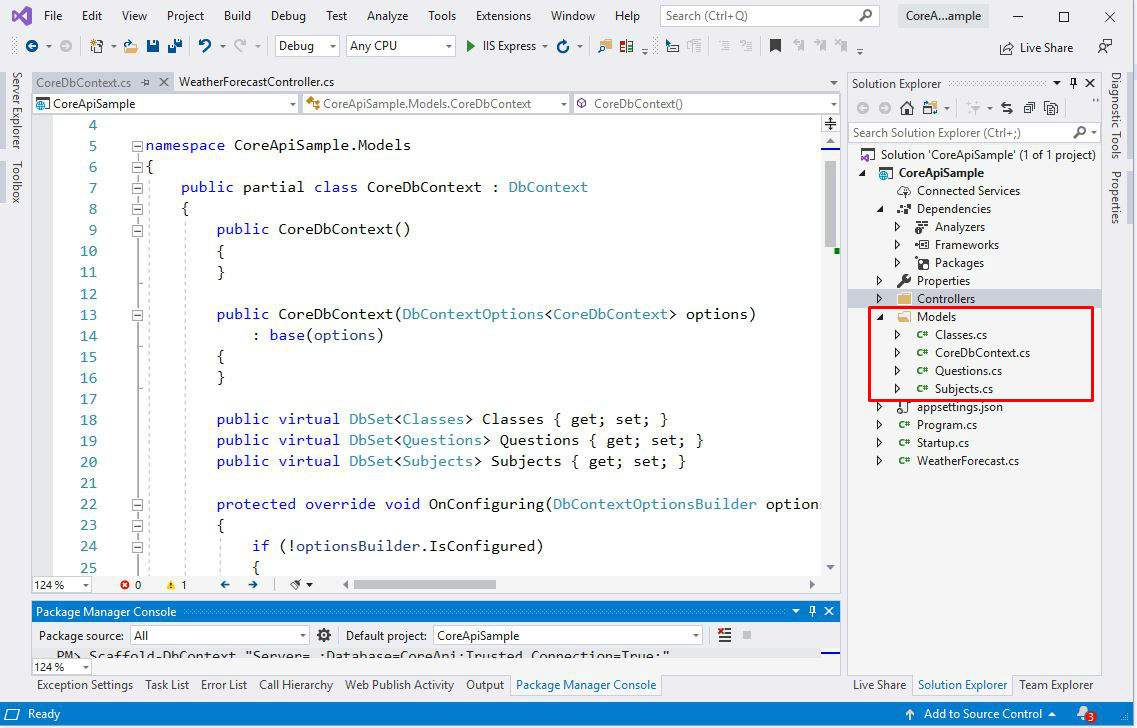
Task: Open the CoreApiSample.Models.CoreDbContext type dropdown
Action: pyautogui.click(x=437, y=104)
